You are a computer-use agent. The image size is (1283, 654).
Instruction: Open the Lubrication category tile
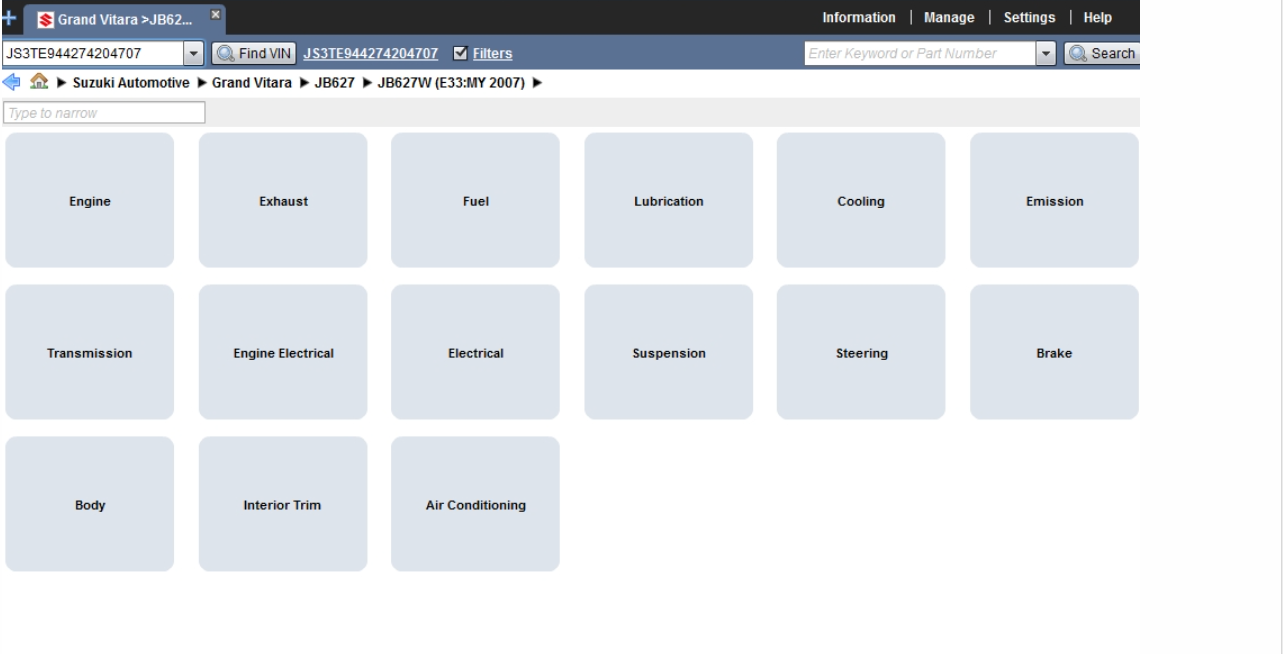[x=669, y=201]
